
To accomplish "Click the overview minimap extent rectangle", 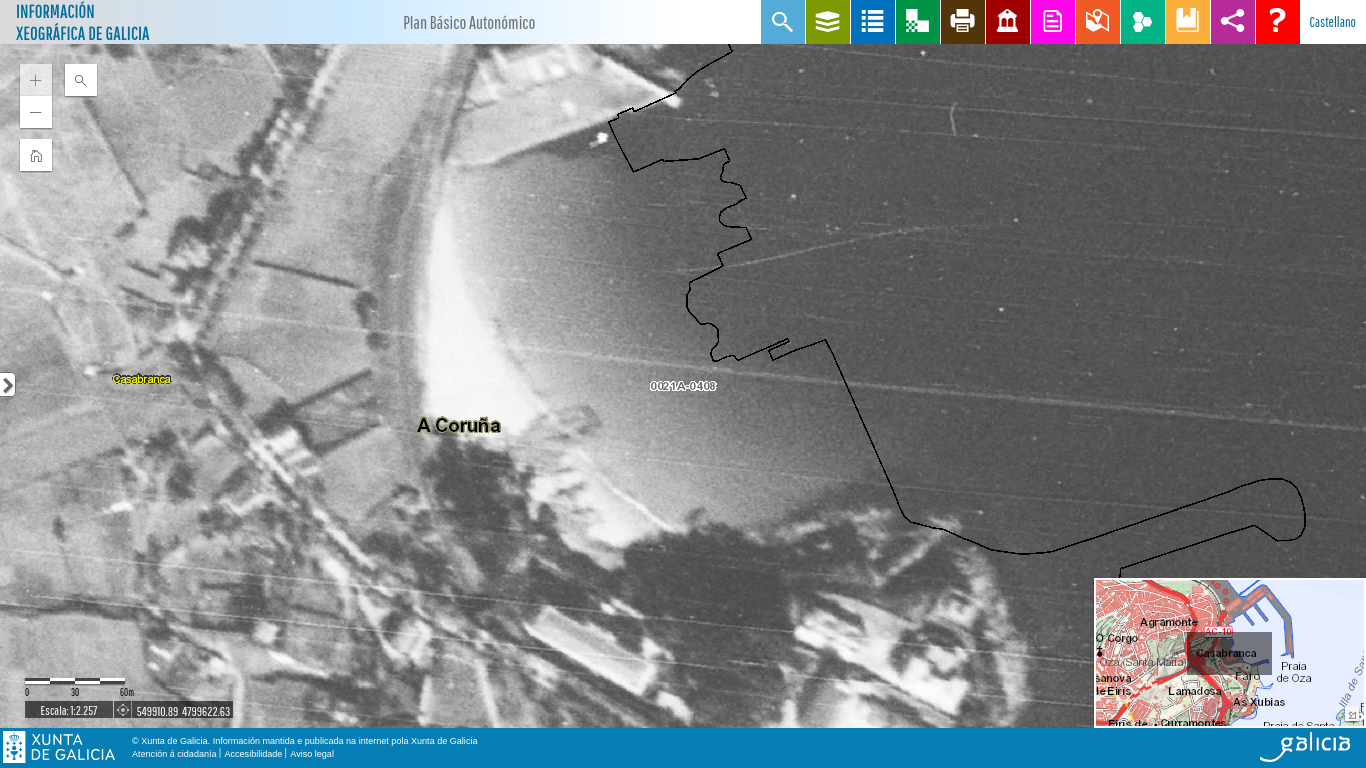I will [x=1229, y=653].
